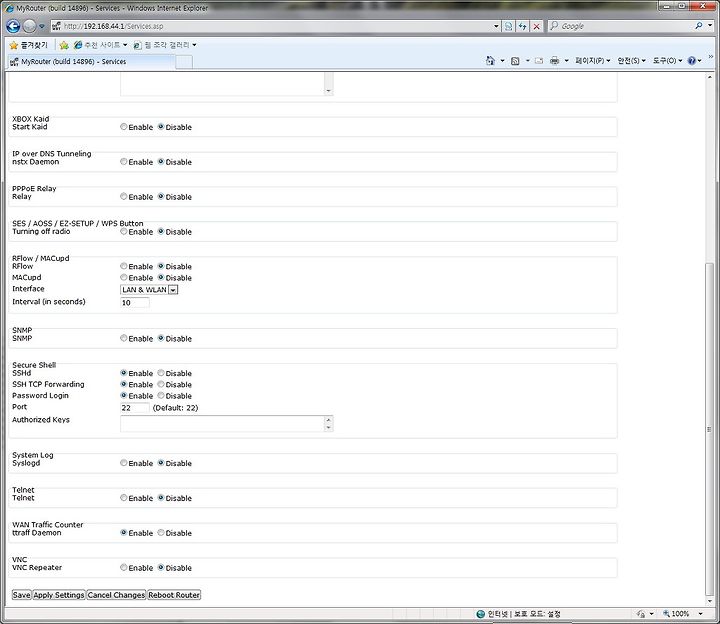Image resolution: width=720 pixels, height=624 pixels.
Task: Click the RSS feeds icon
Action: [x=515, y=61]
